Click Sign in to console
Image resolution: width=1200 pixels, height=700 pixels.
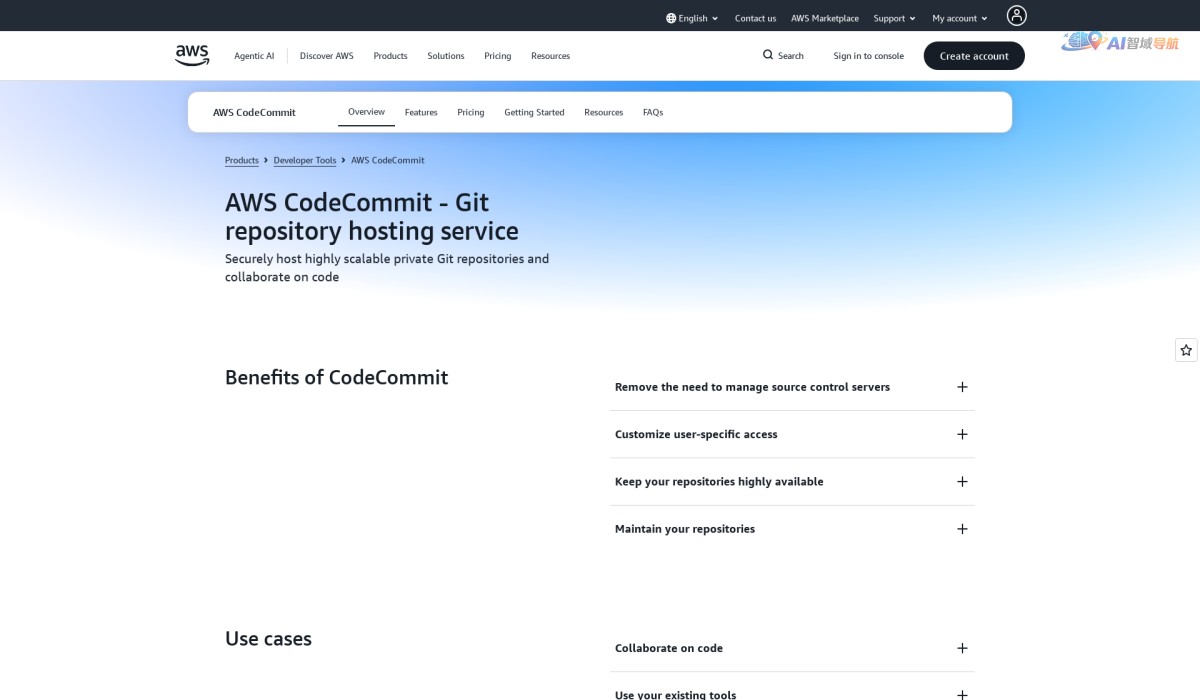click(868, 56)
